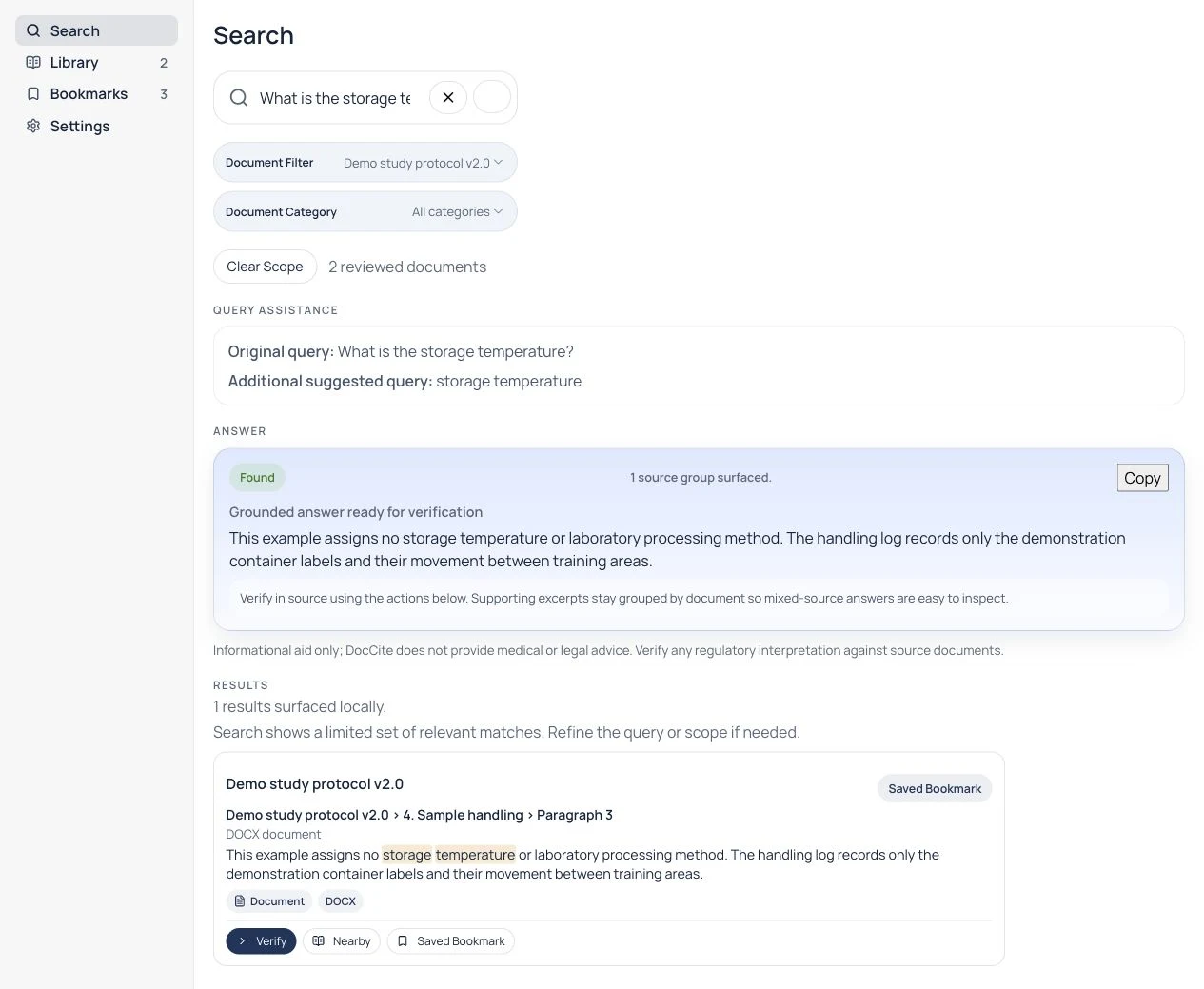Click 'DOCX document' label in result
The width and height of the screenshot is (1204, 989).
(273, 834)
